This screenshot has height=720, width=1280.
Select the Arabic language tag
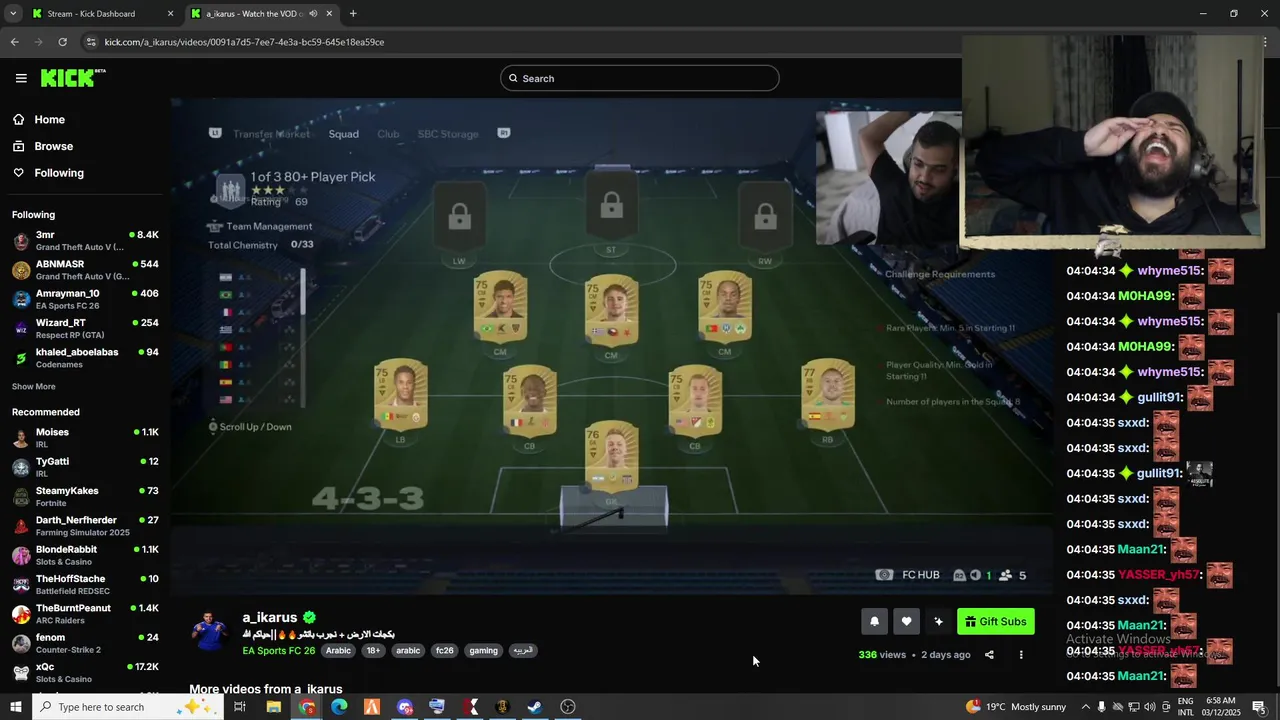click(338, 651)
